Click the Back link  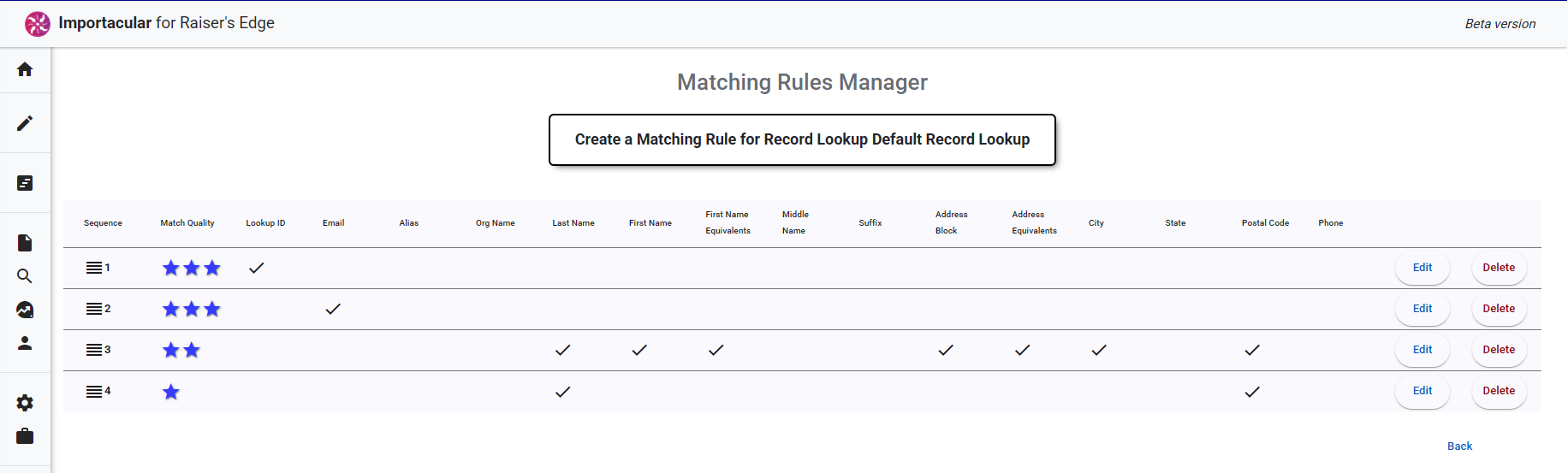coord(1459,446)
